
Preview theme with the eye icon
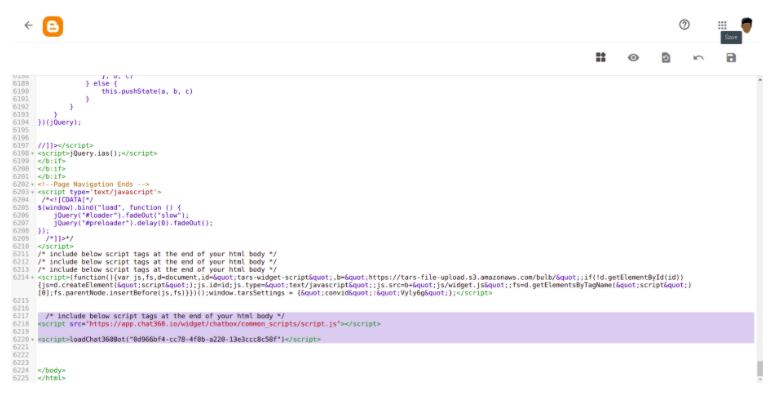point(633,58)
